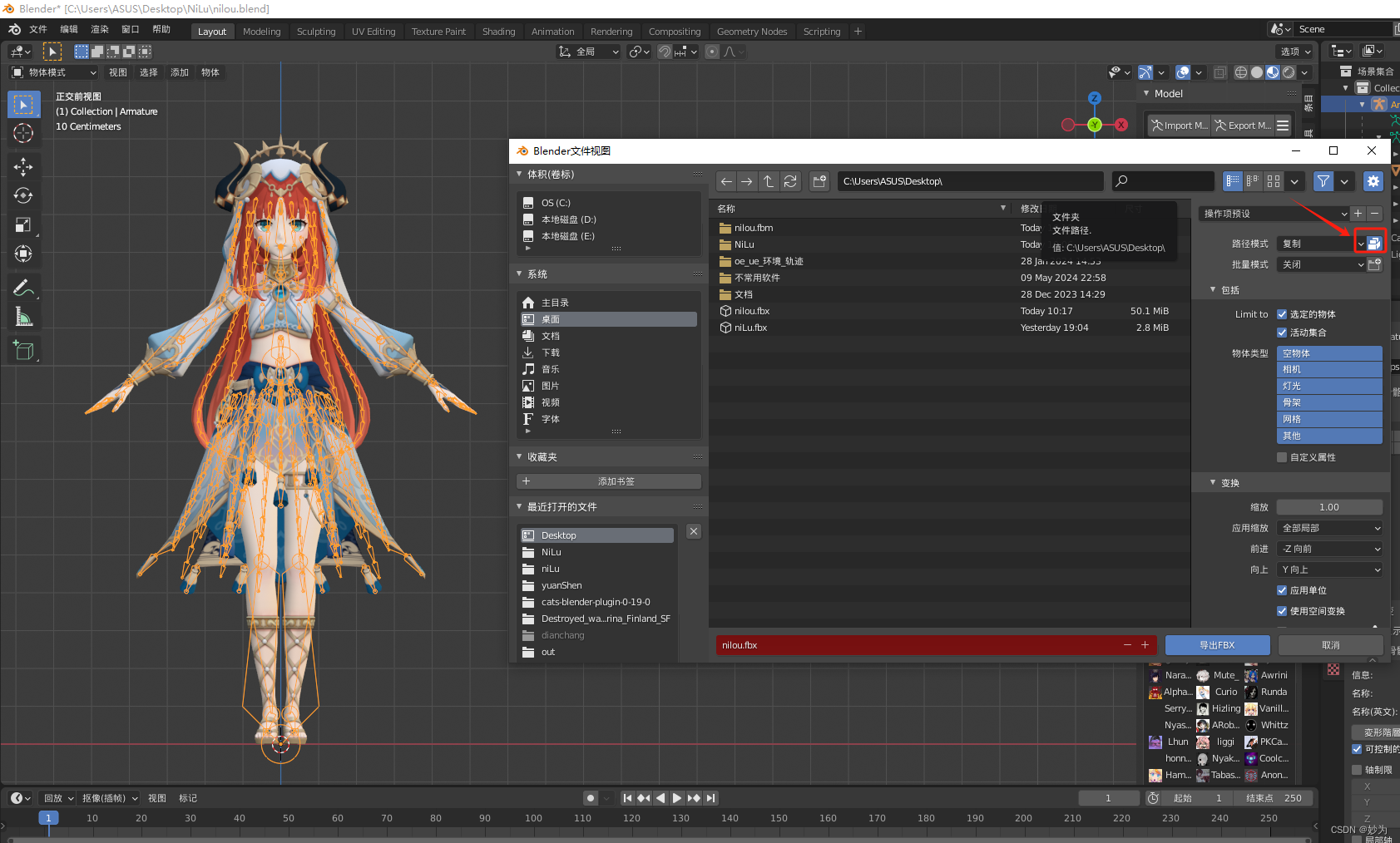Open the 路径模式 (path mode) dropdown
The width and height of the screenshot is (1400, 843).
(1321, 244)
